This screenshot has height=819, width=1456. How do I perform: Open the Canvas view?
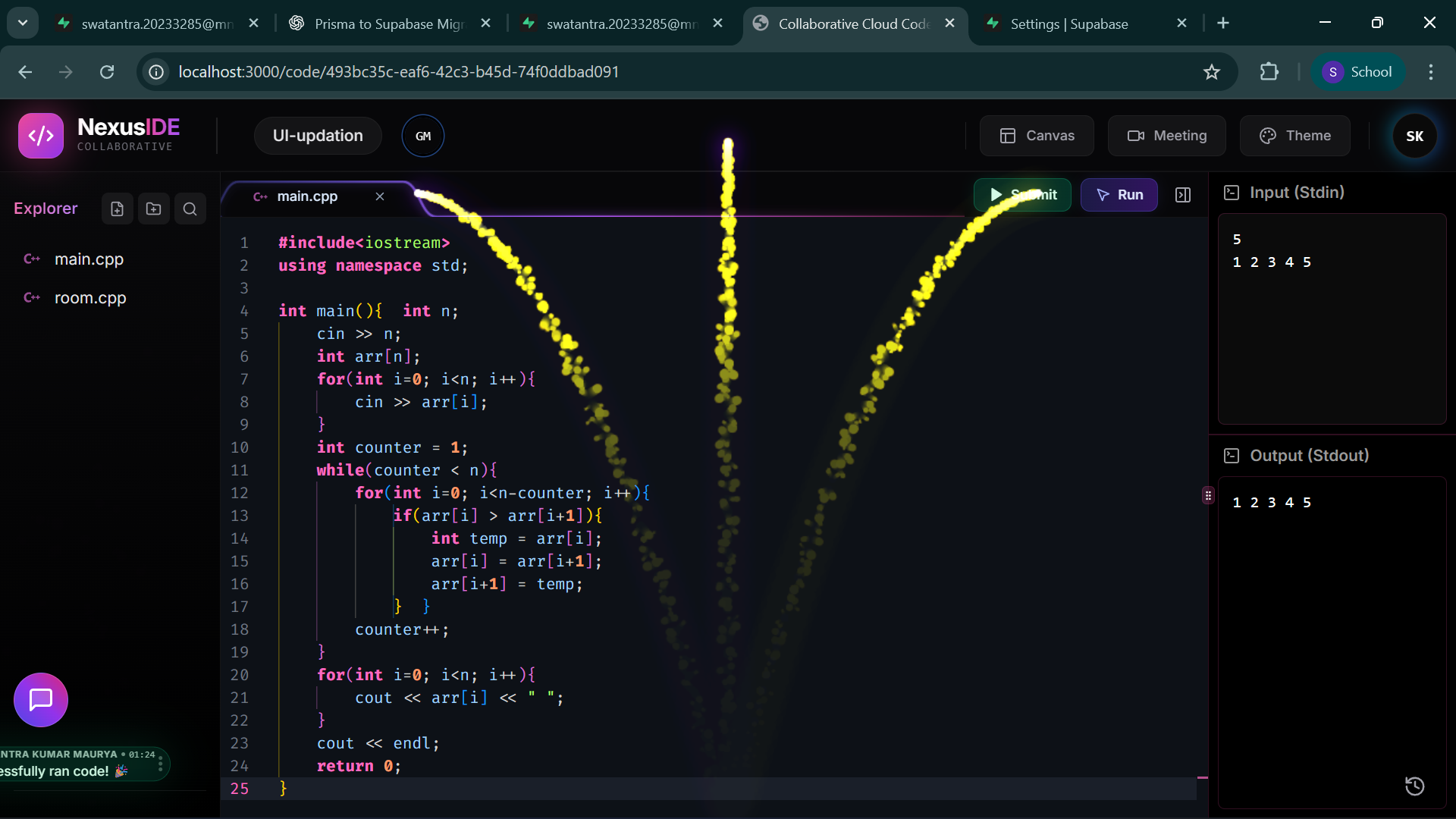1036,136
